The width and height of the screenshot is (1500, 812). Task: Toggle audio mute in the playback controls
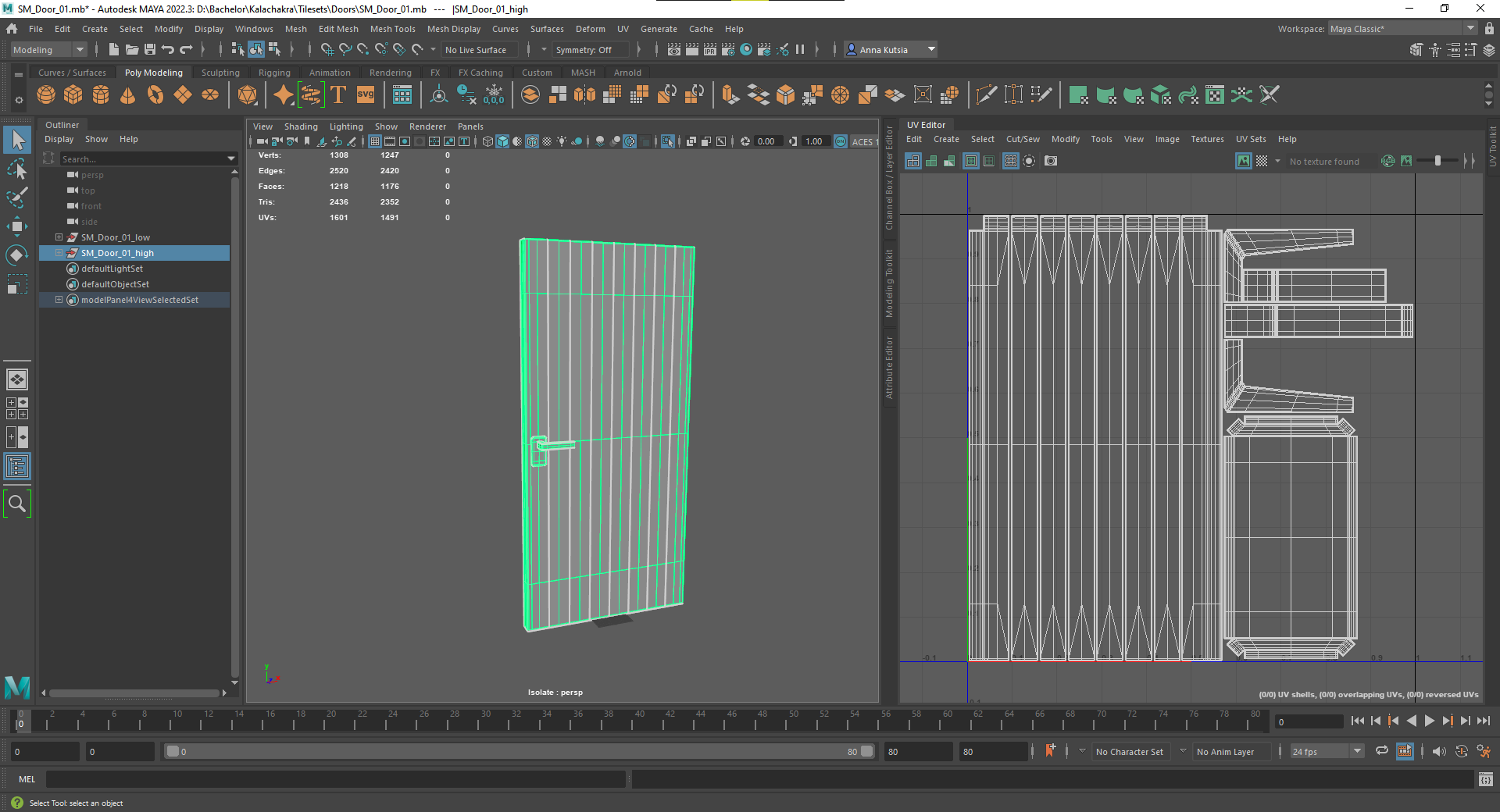click(x=1439, y=751)
